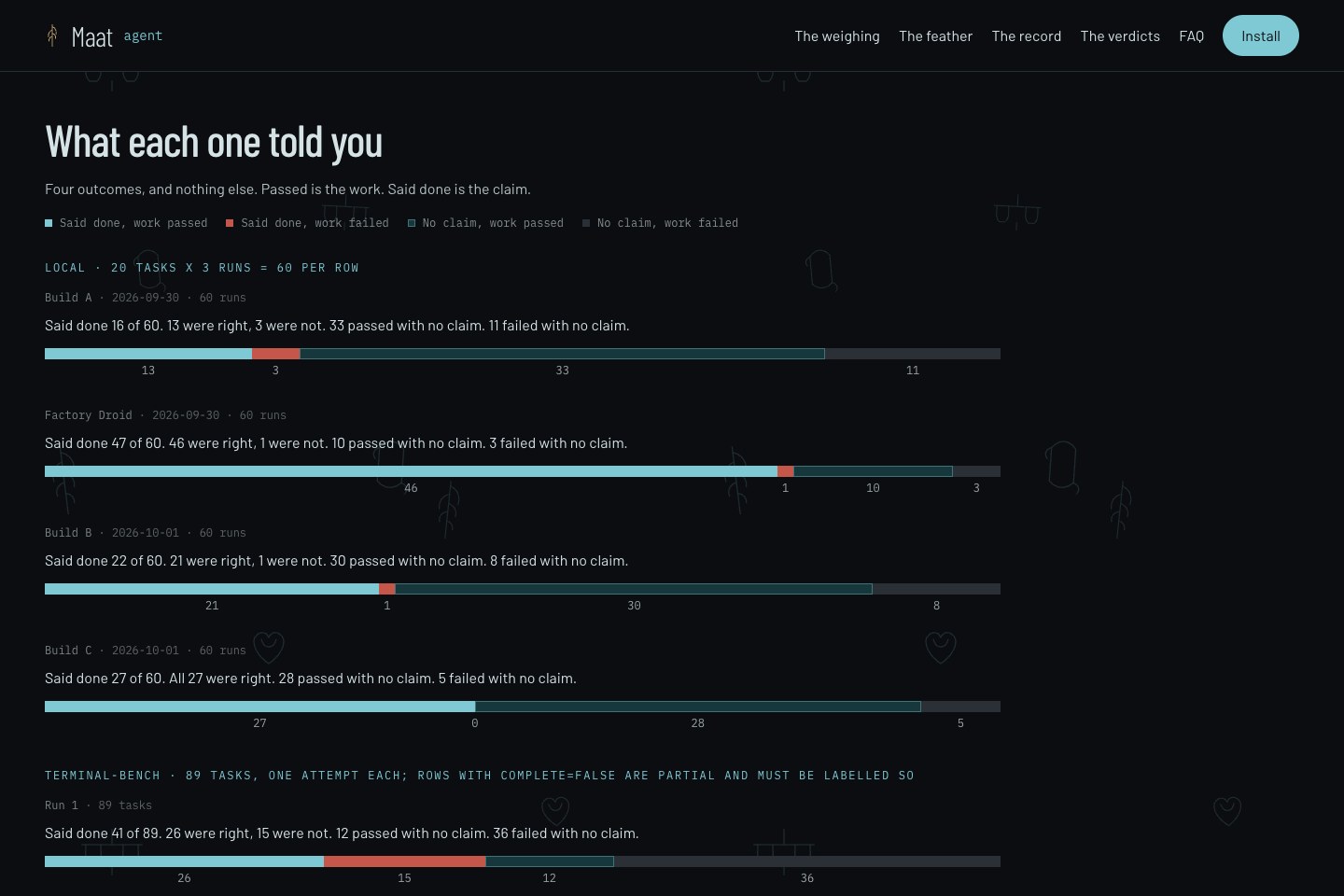Screen dimensions: 1344x896
Task: Click Factory Droid's teal segment of 10
Action: (x=874, y=471)
